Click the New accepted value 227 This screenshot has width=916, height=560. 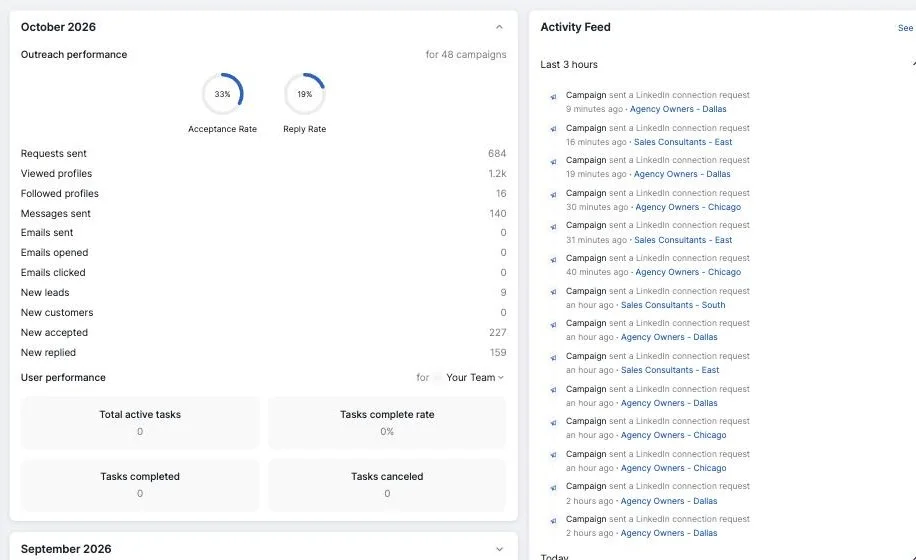pyautogui.click(x=498, y=332)
